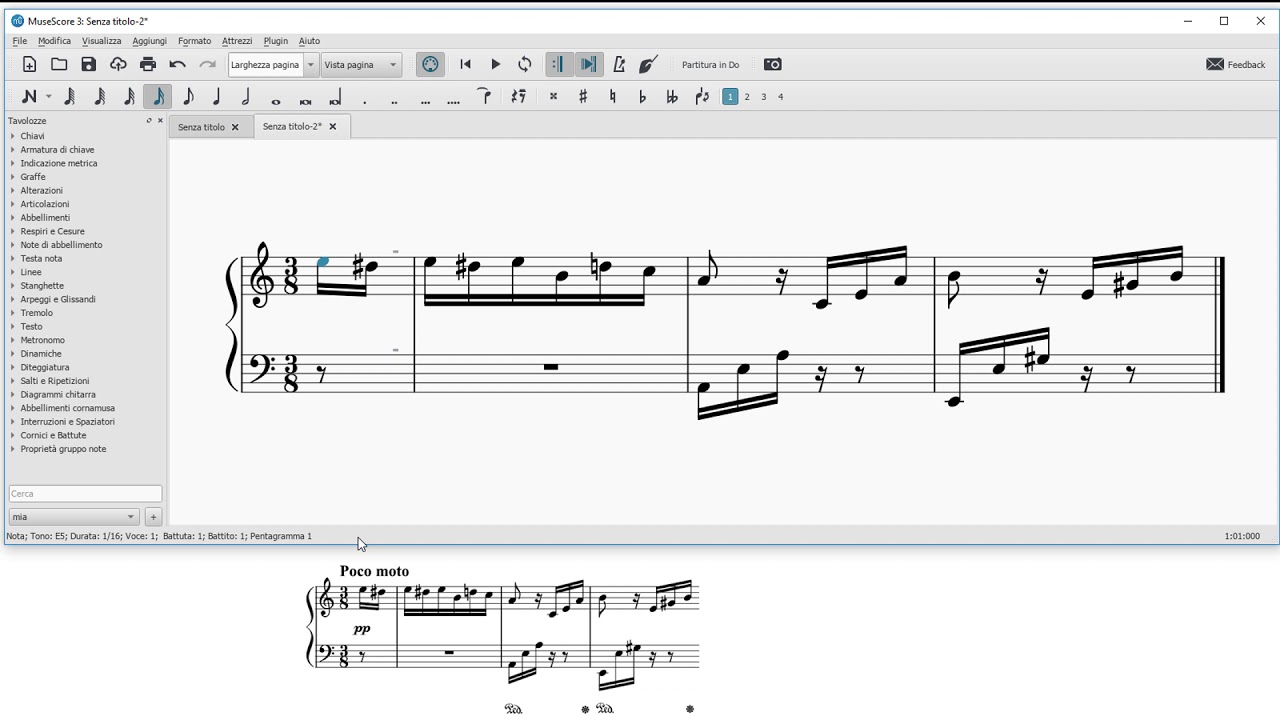Open the Feedback link
The image size is (1280, 720).
1236,64
